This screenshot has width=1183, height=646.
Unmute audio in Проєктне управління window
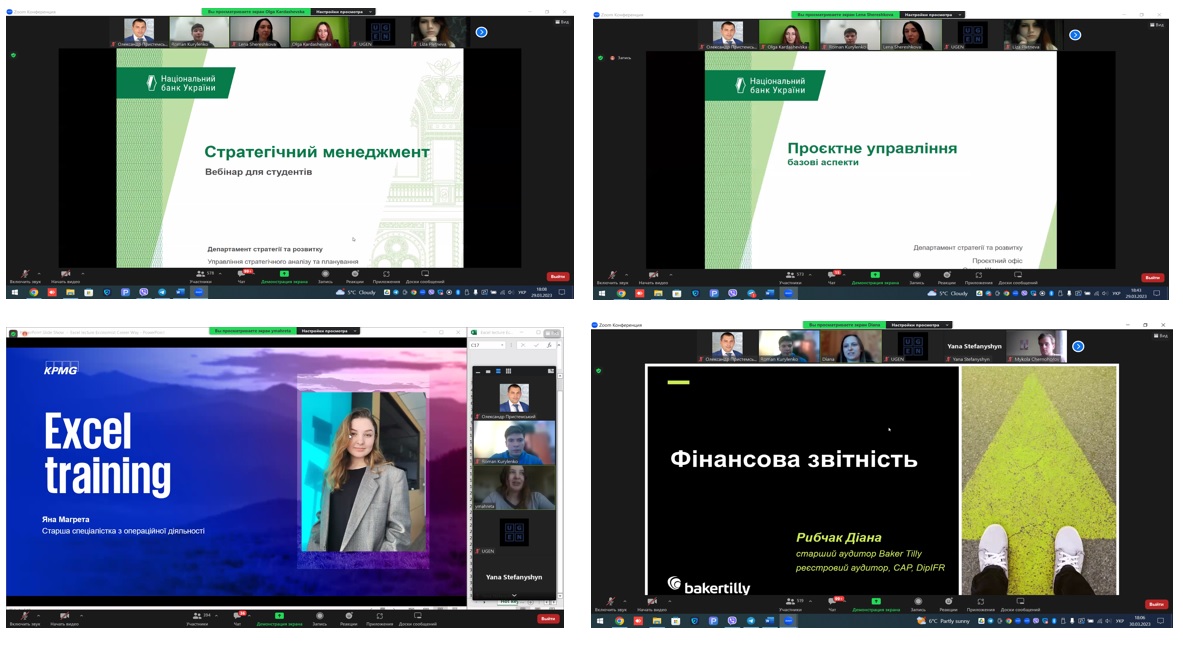(x=613, y=277)
